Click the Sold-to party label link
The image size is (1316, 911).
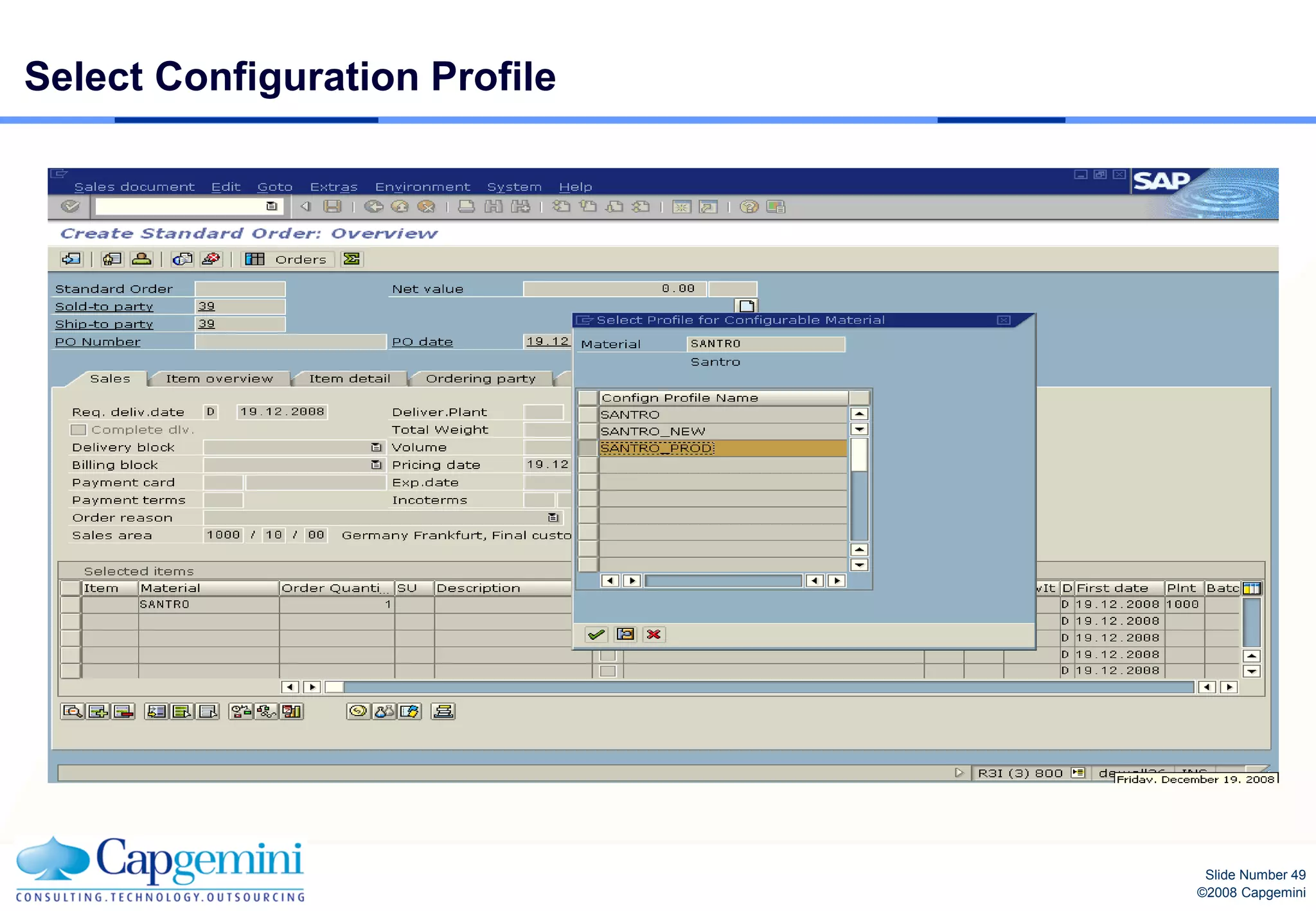(x=104, y=306)
